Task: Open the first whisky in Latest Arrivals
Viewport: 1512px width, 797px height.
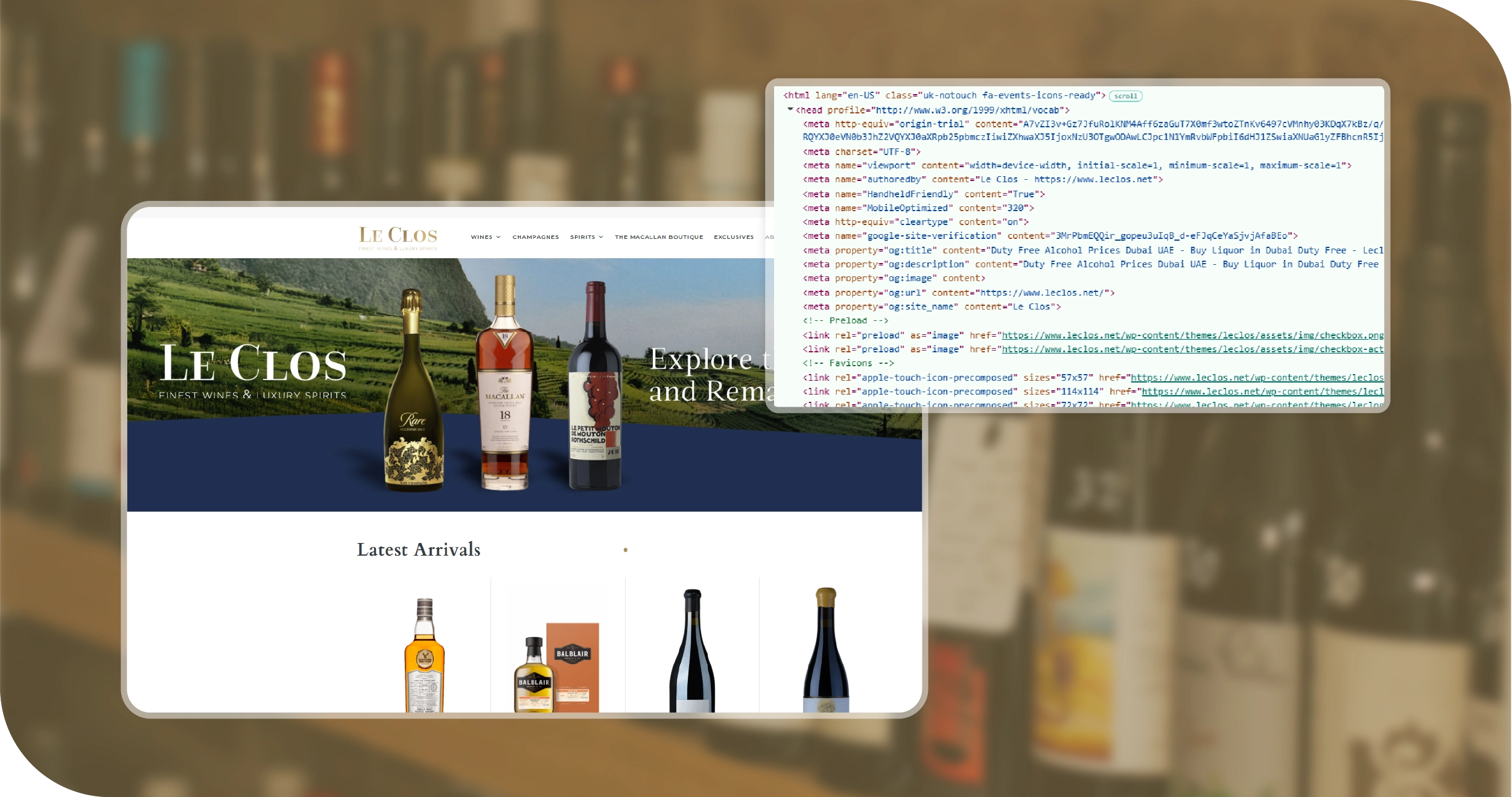Action: tap(424, 658)
